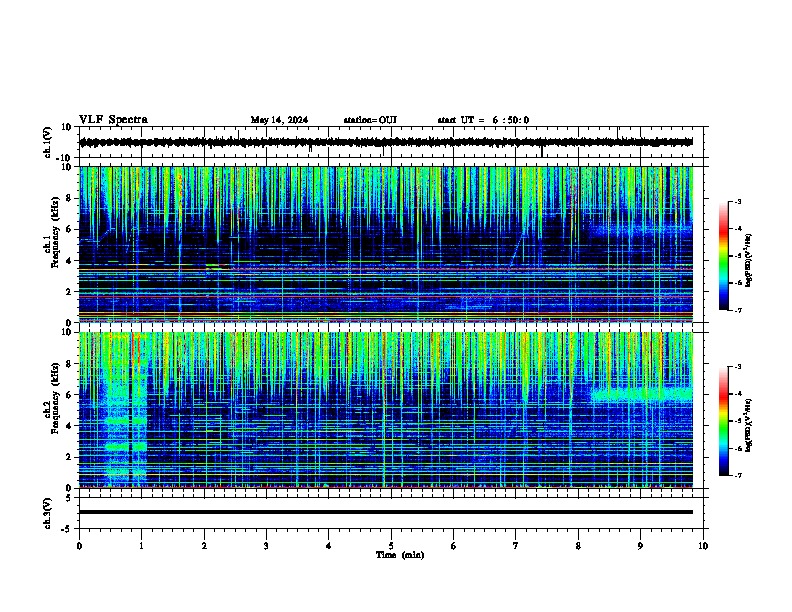Click the "Time (min)" axis title
Viewport: 792px width, 612px height.
click(x=400, y=555)
